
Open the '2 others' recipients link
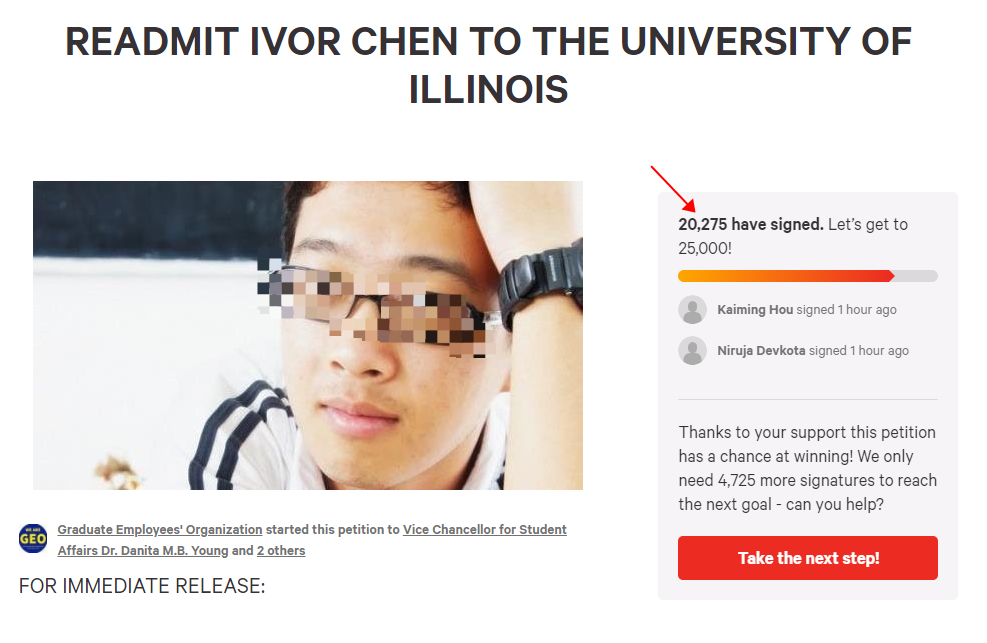(x=281, y=551)
